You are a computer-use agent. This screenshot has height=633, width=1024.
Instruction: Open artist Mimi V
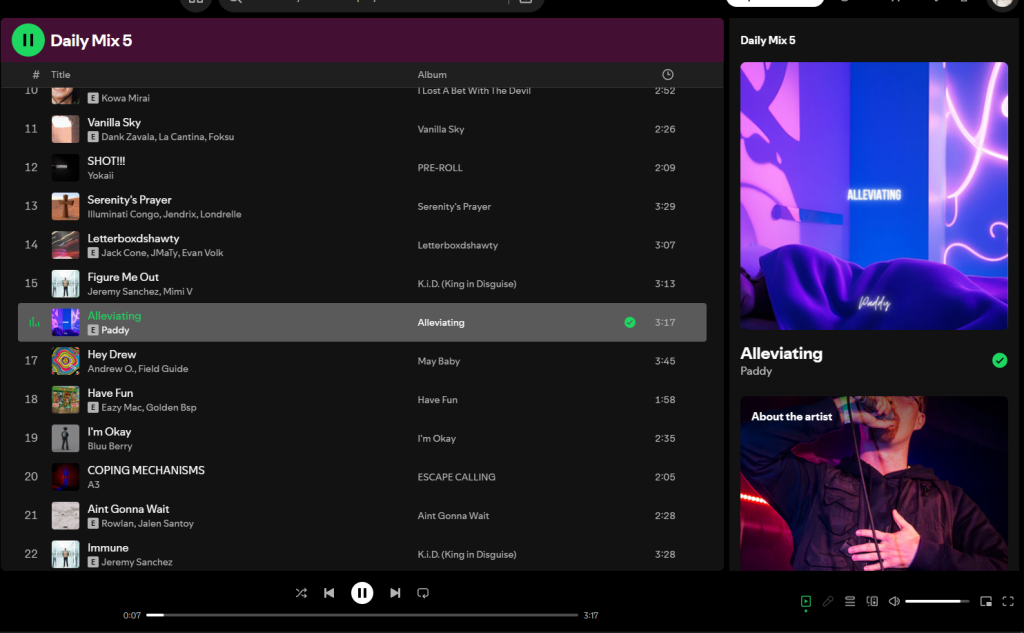[178, 291]
